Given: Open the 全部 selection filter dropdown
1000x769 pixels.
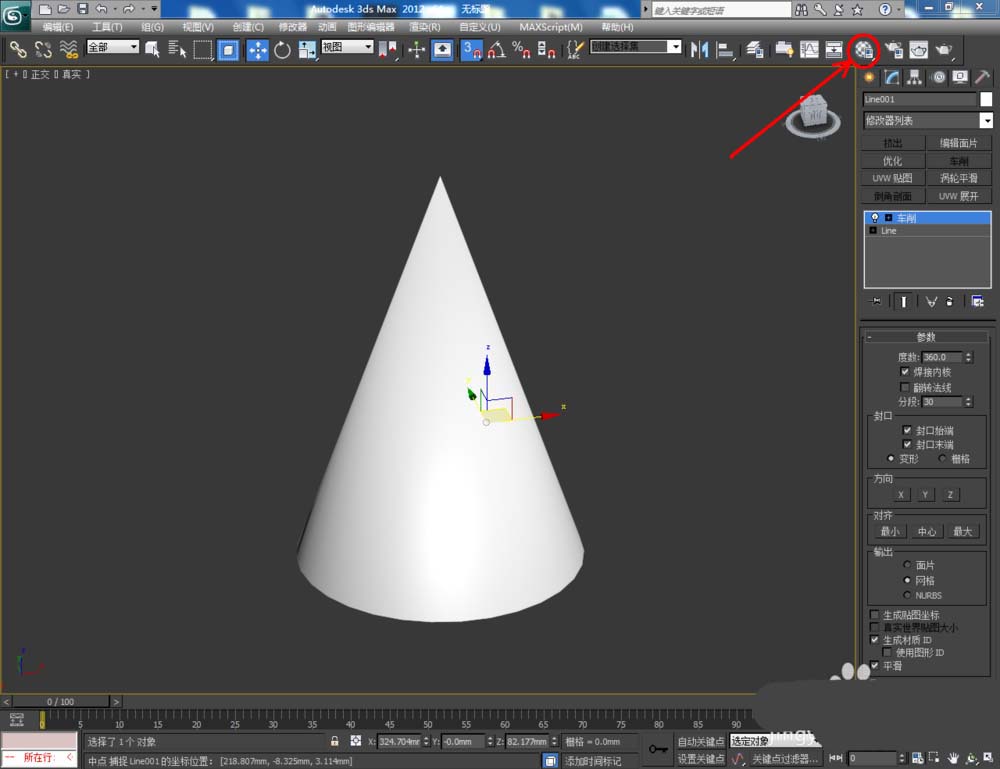Looking at the screenshot, I should click(113, 47).
